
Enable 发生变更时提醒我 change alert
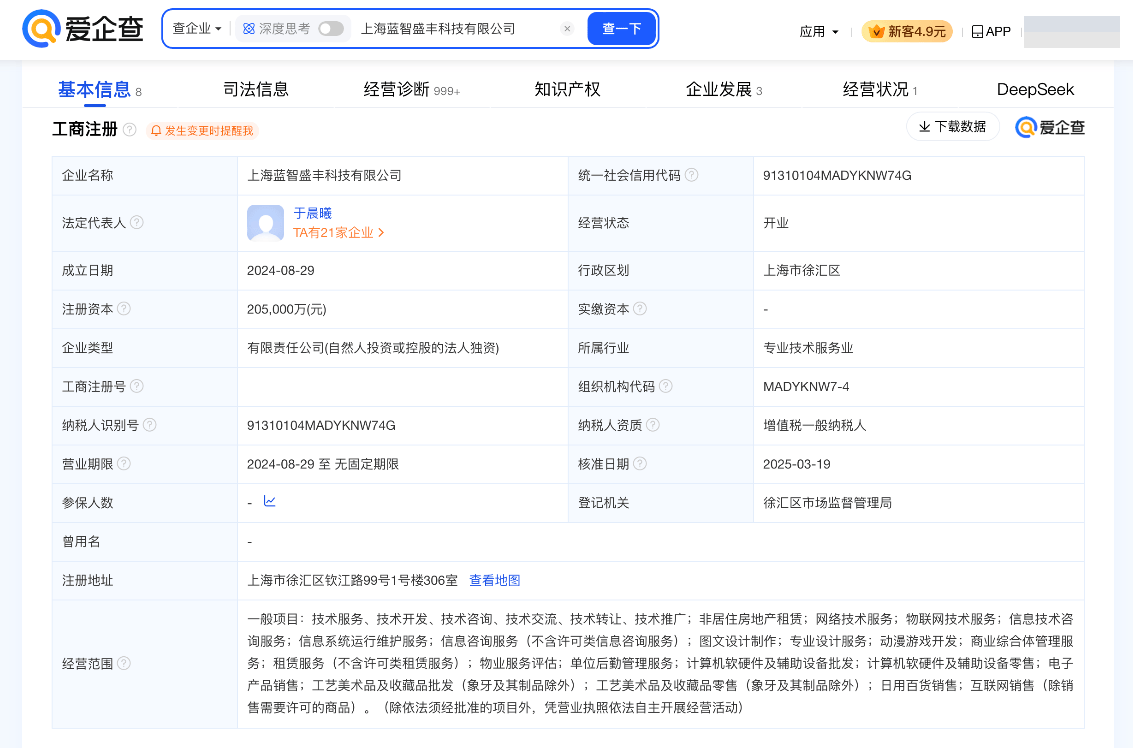click(x=202, y=131)
